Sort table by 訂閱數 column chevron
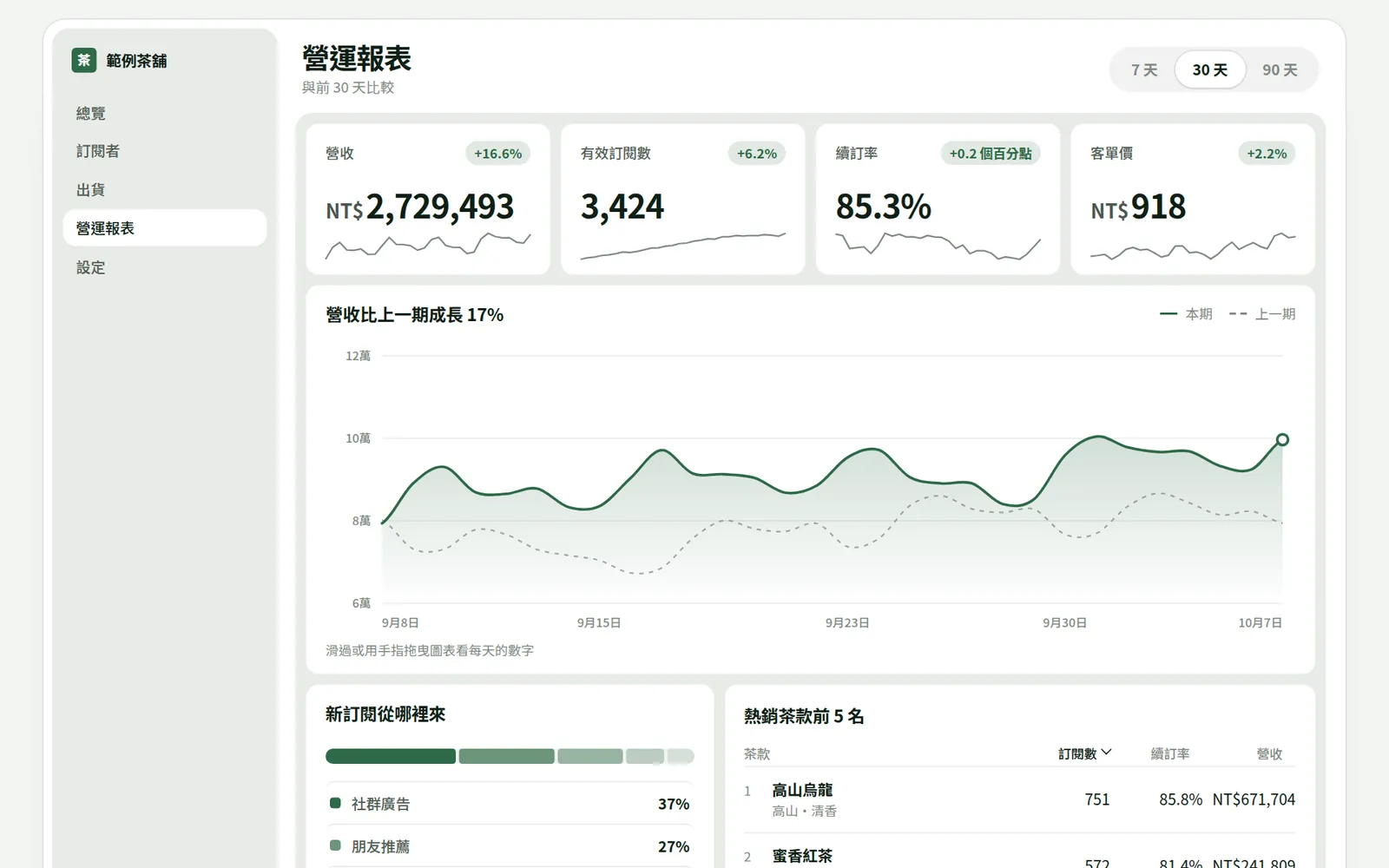Viewport: 1389px width, 868px height. pos(1106,753)
